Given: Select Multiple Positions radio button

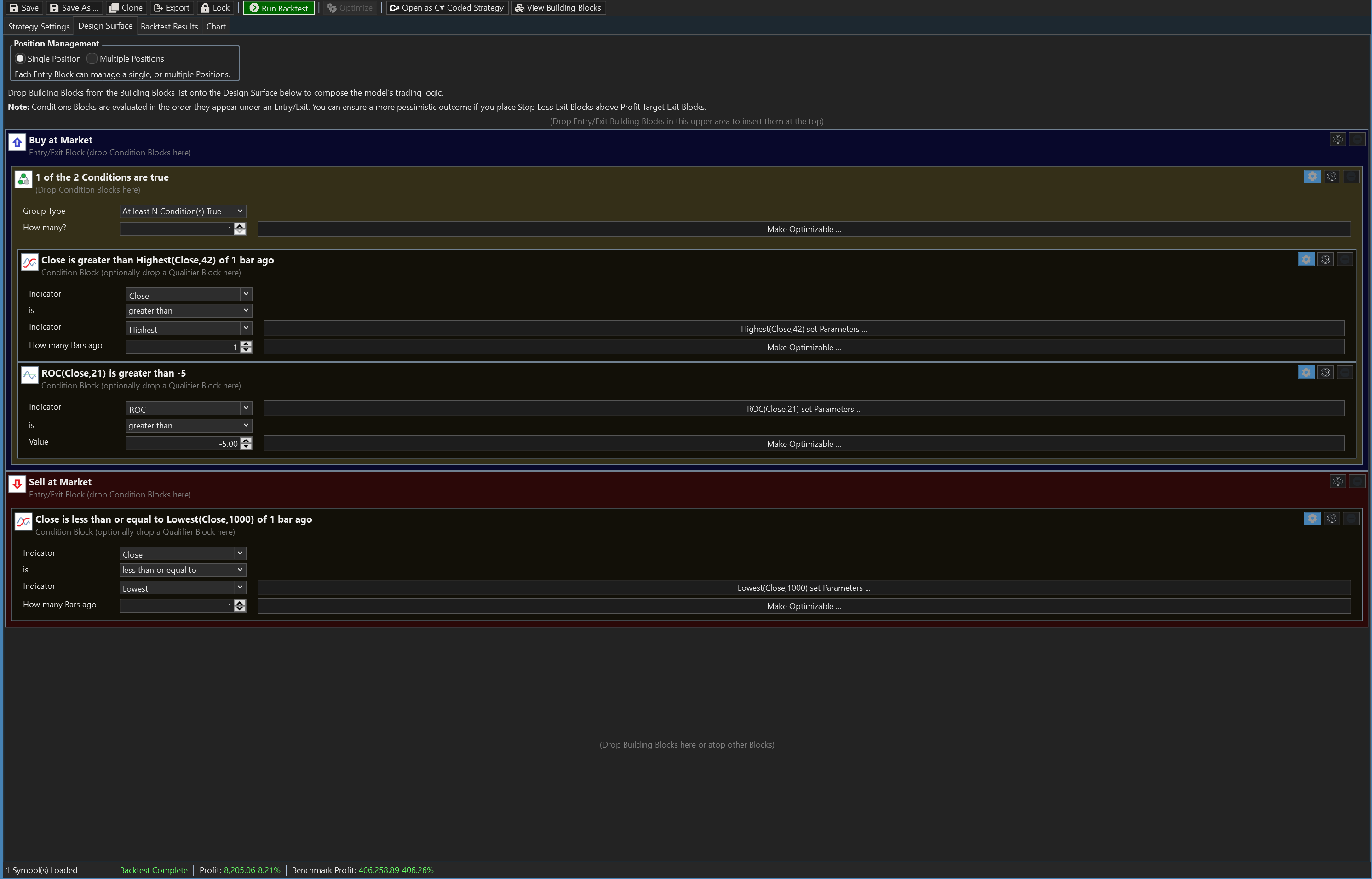Looking at the screenshot, I should coord(92,58).
